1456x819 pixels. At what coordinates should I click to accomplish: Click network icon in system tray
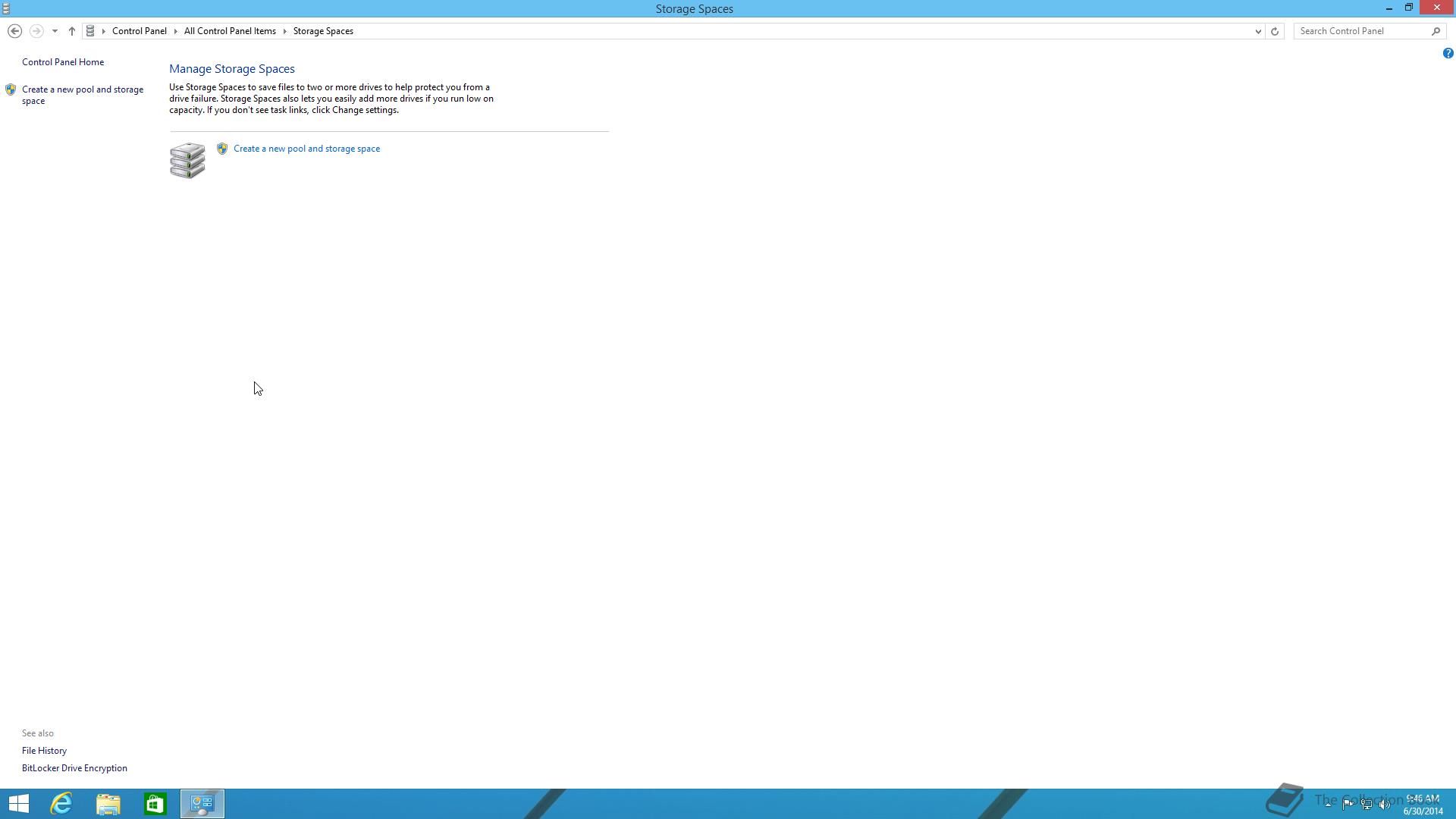(1367, 804)
